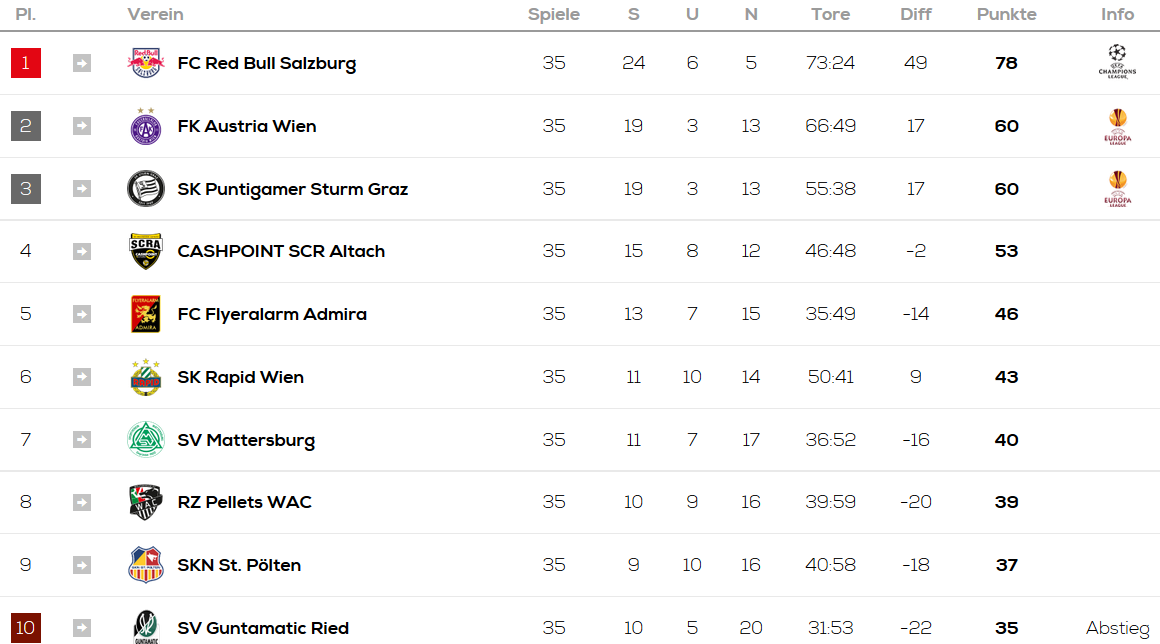Select the SV Mattersburg green badge

point(146,439)
